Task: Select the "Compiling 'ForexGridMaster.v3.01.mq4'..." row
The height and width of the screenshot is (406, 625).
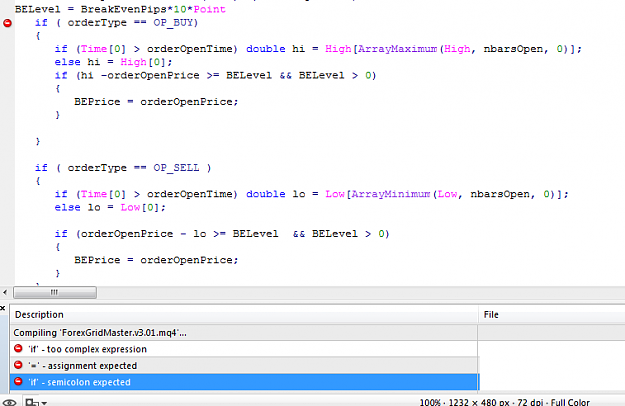Action: pyautogui.click(x=244, y=333)
